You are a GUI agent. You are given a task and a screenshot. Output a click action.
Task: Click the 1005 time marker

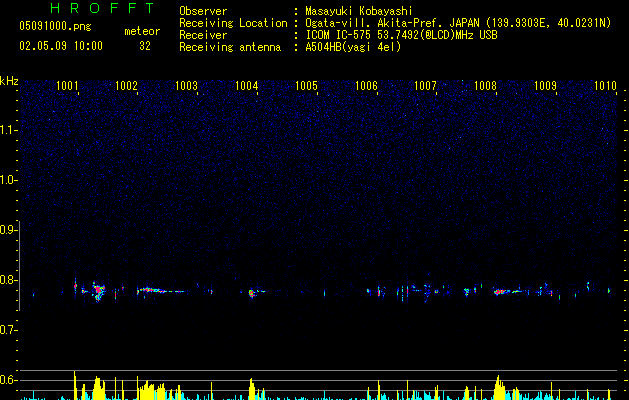(x=306, y=86)
